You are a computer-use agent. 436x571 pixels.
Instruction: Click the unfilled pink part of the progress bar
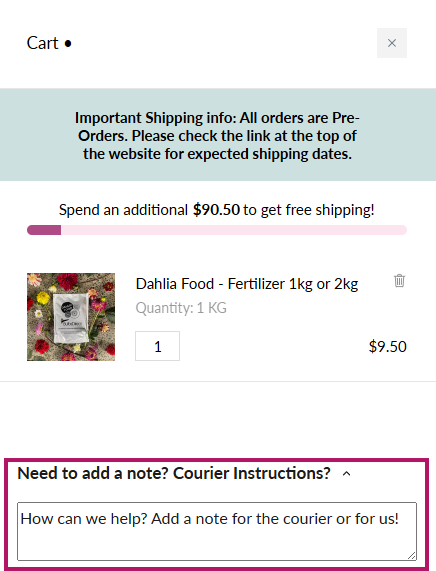pyautogui.click(x=234, y=230)
